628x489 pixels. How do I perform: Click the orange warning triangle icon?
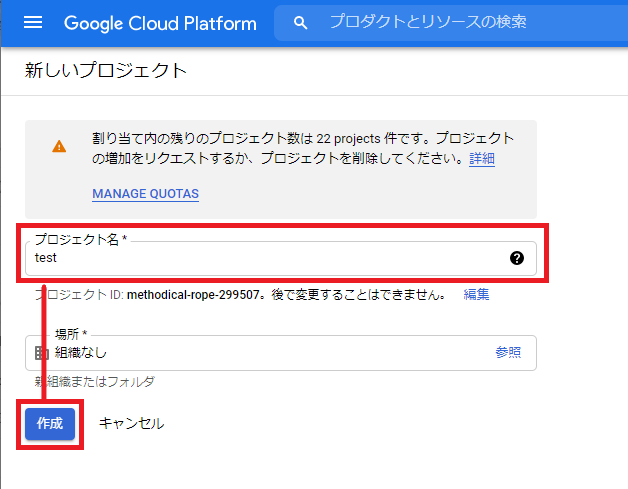59,147
